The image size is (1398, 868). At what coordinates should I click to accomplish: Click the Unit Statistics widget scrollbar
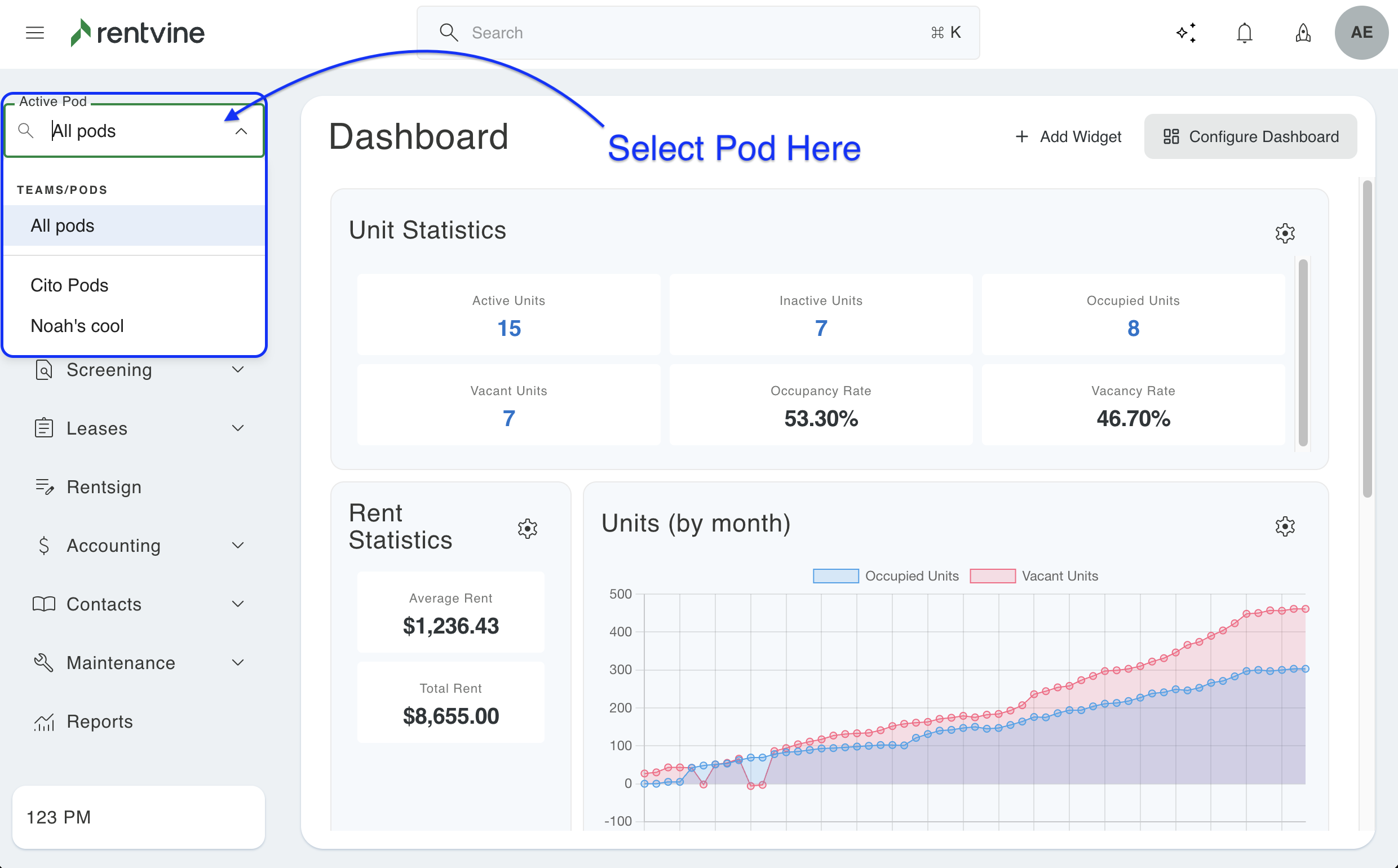1303,352
